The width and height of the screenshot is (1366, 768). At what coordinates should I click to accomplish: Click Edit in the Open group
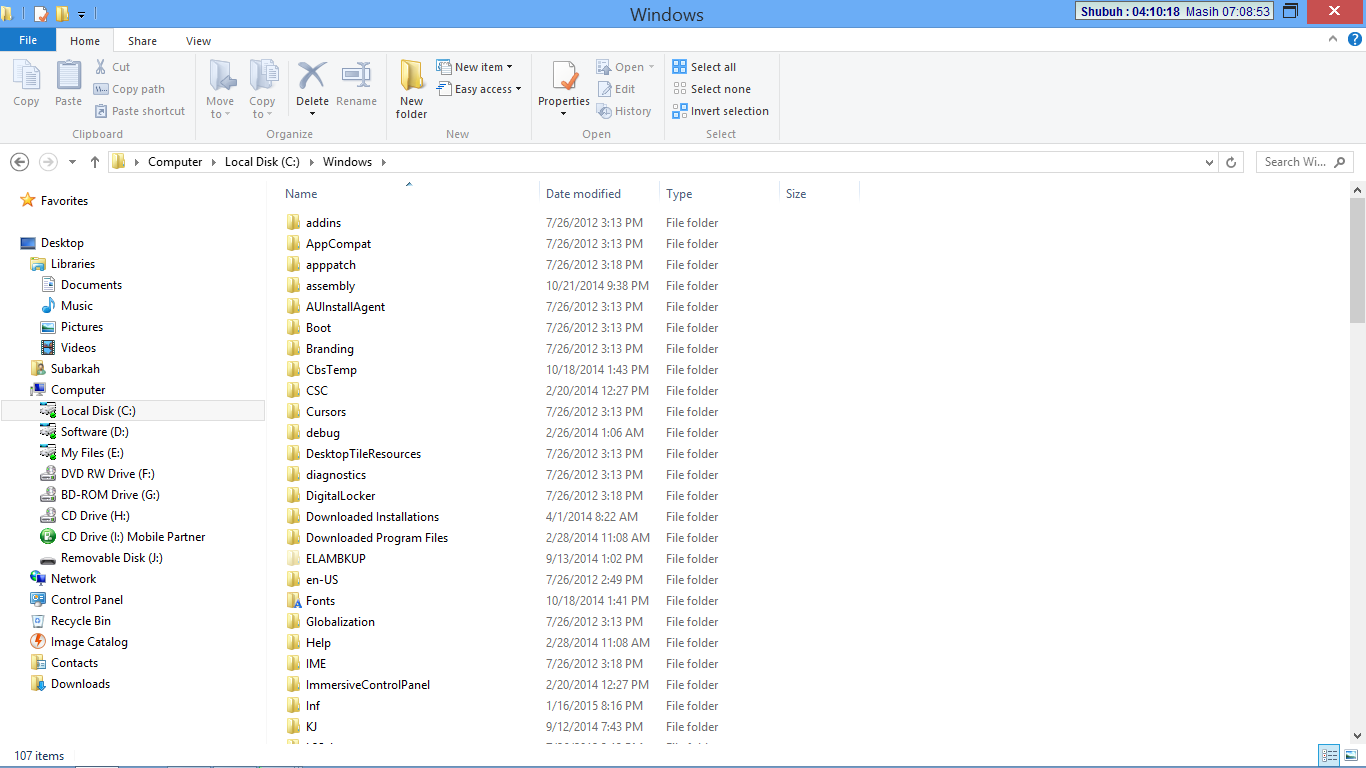(x=616, y=89)
